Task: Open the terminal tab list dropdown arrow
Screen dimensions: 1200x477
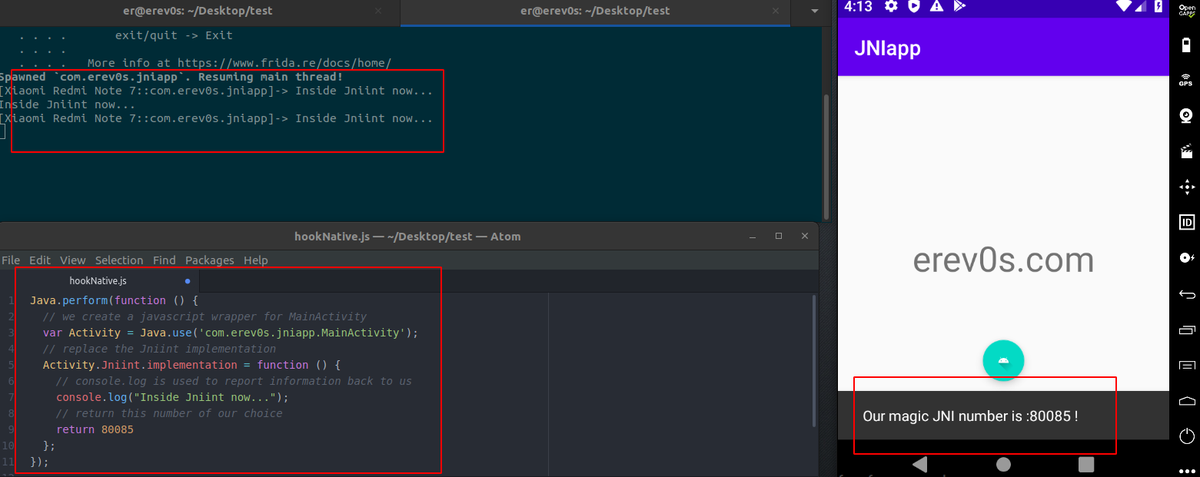Action: 815,11
